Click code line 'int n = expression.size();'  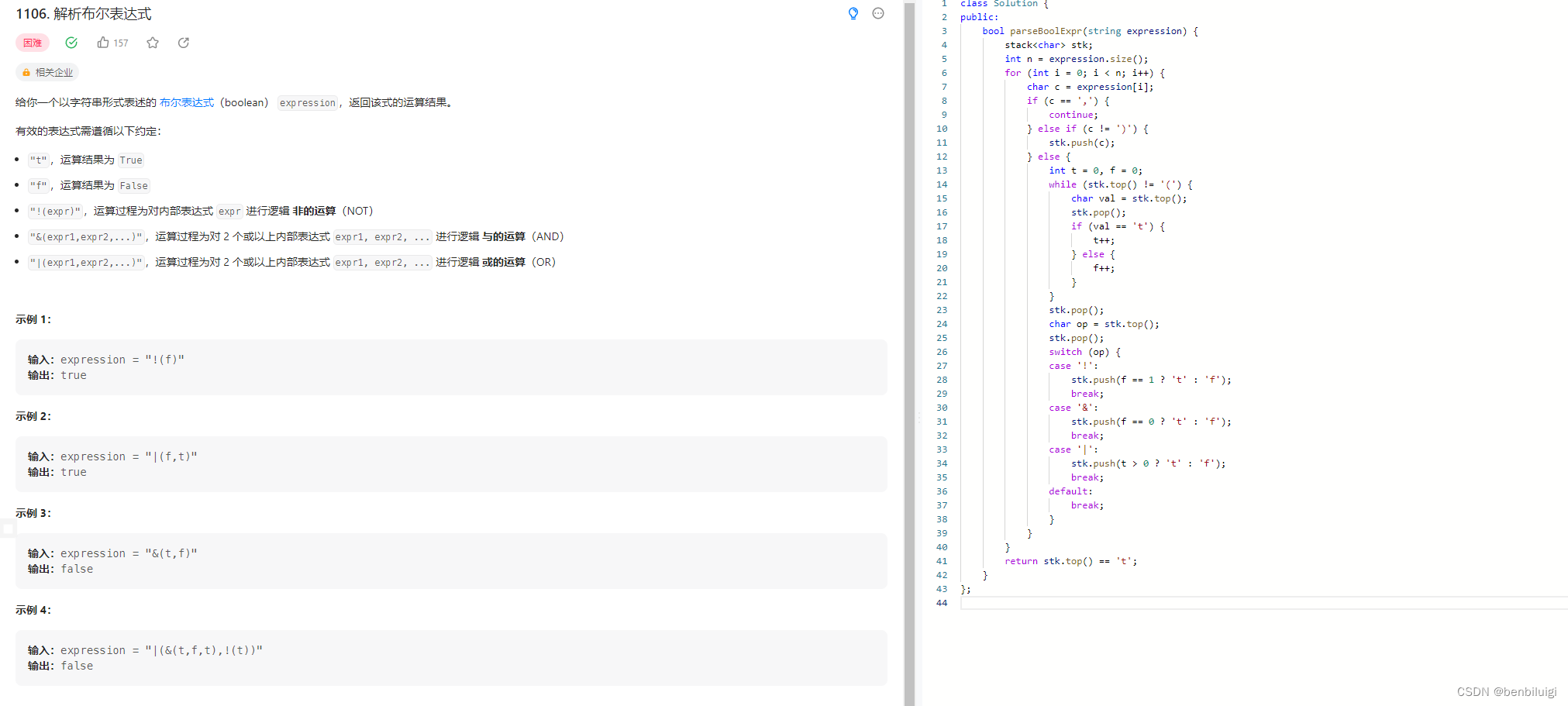tap(1077, 59)
